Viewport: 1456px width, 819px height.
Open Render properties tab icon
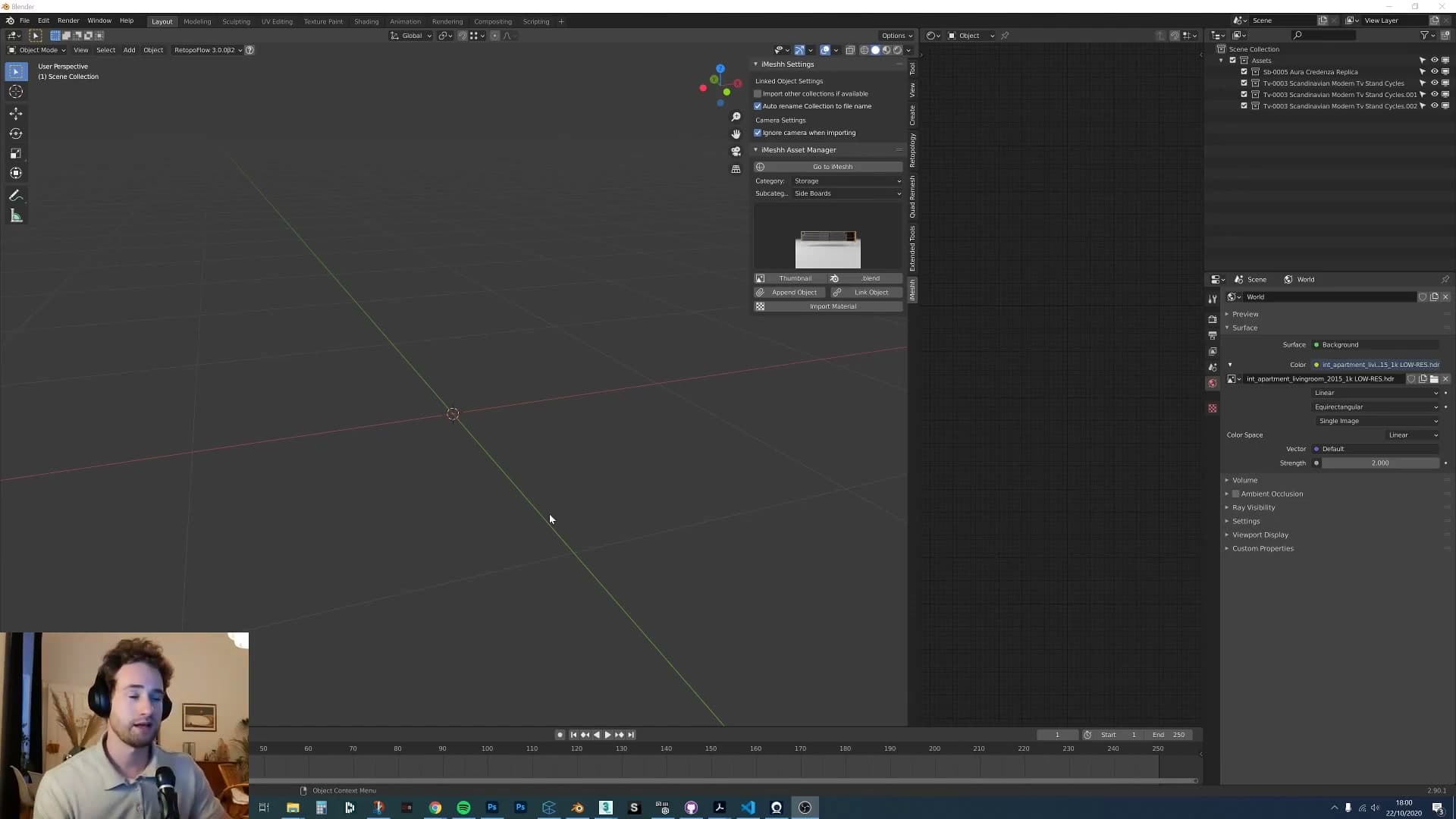point(1213,319)
